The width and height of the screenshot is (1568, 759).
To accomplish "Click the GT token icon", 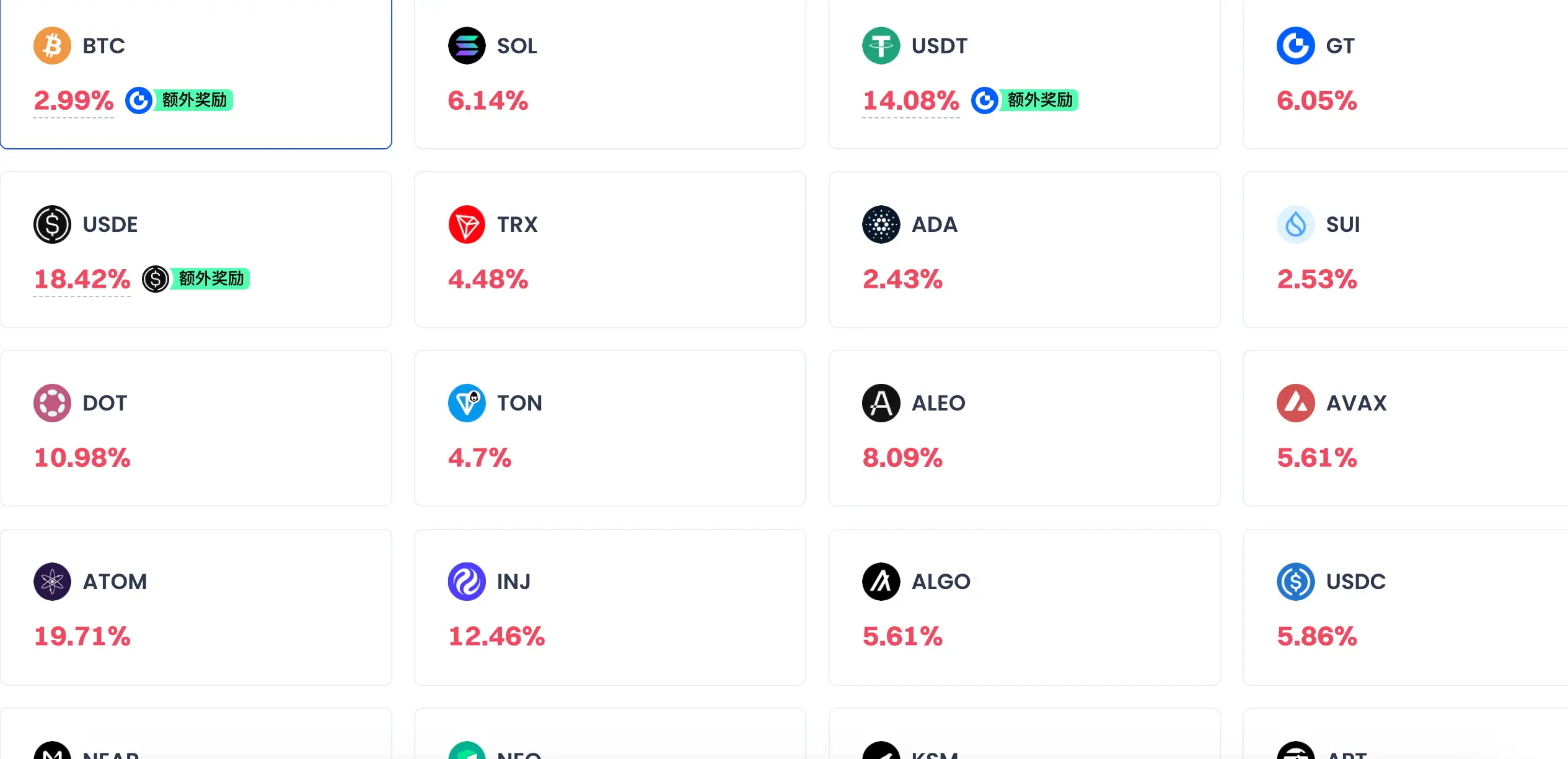I will [x=1295, y=46].
